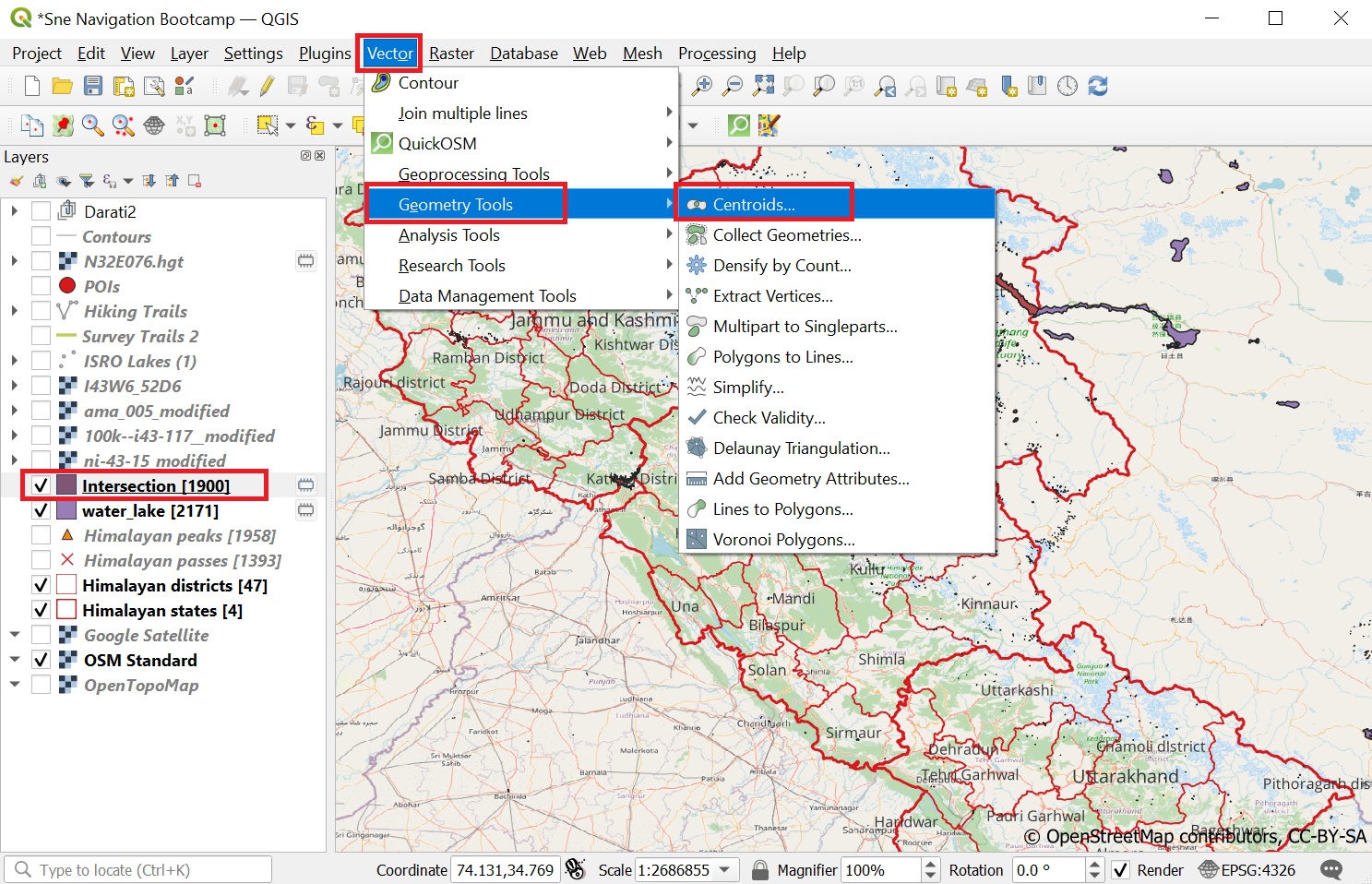Save project with the floppy disk icon
This screenshot has width=1372, height=884.
pyautogui.click(x=93, y=87)
